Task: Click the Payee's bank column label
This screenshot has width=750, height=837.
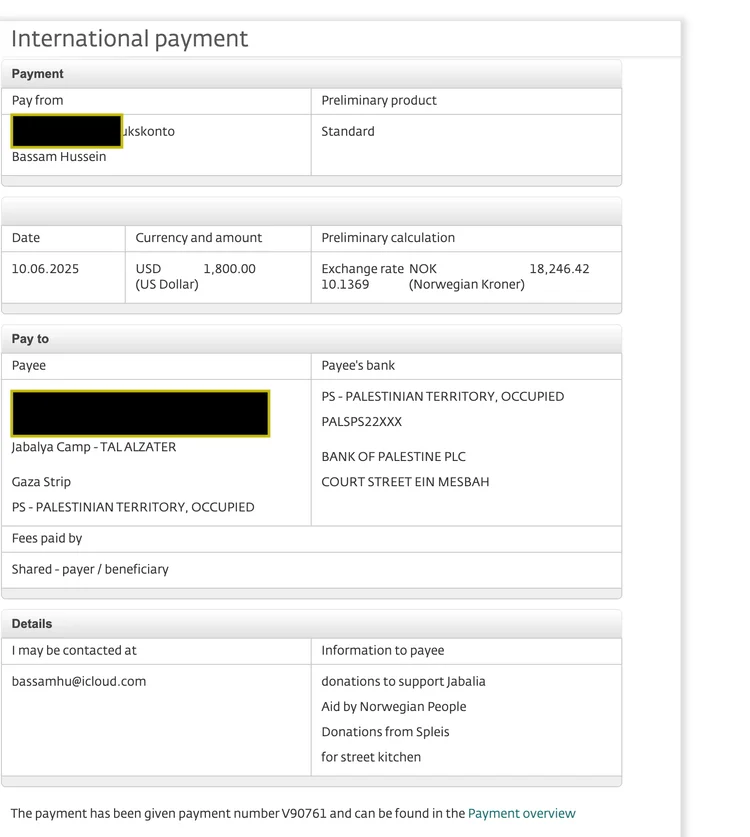Action: [358, 365]
